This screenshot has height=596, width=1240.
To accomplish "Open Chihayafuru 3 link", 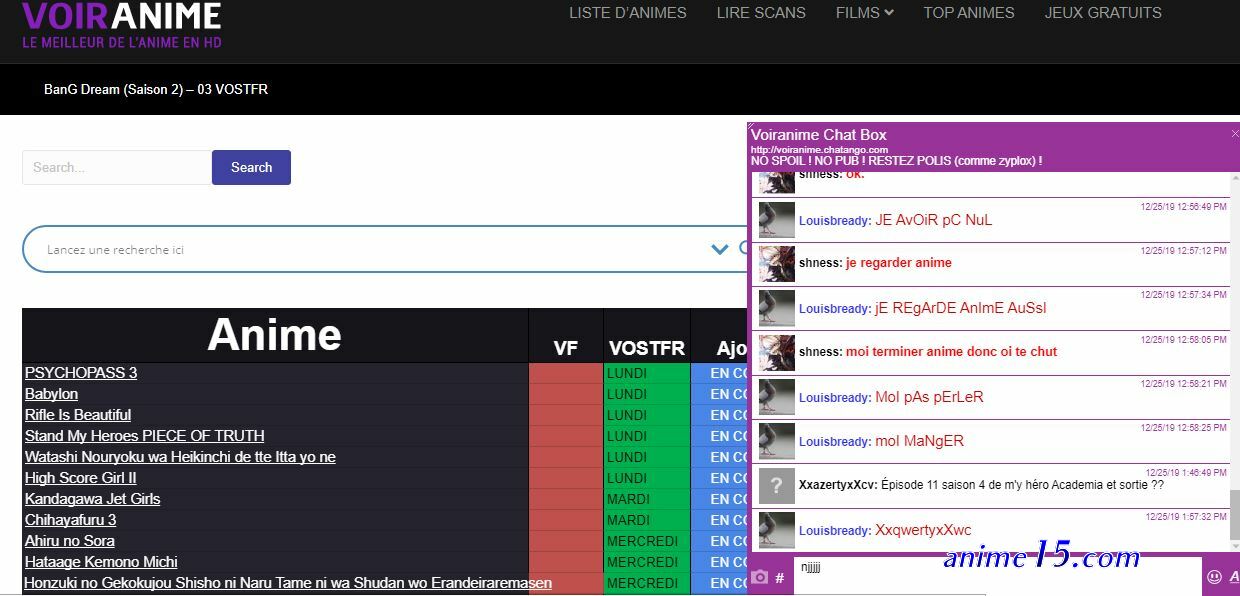I will 71,520.
